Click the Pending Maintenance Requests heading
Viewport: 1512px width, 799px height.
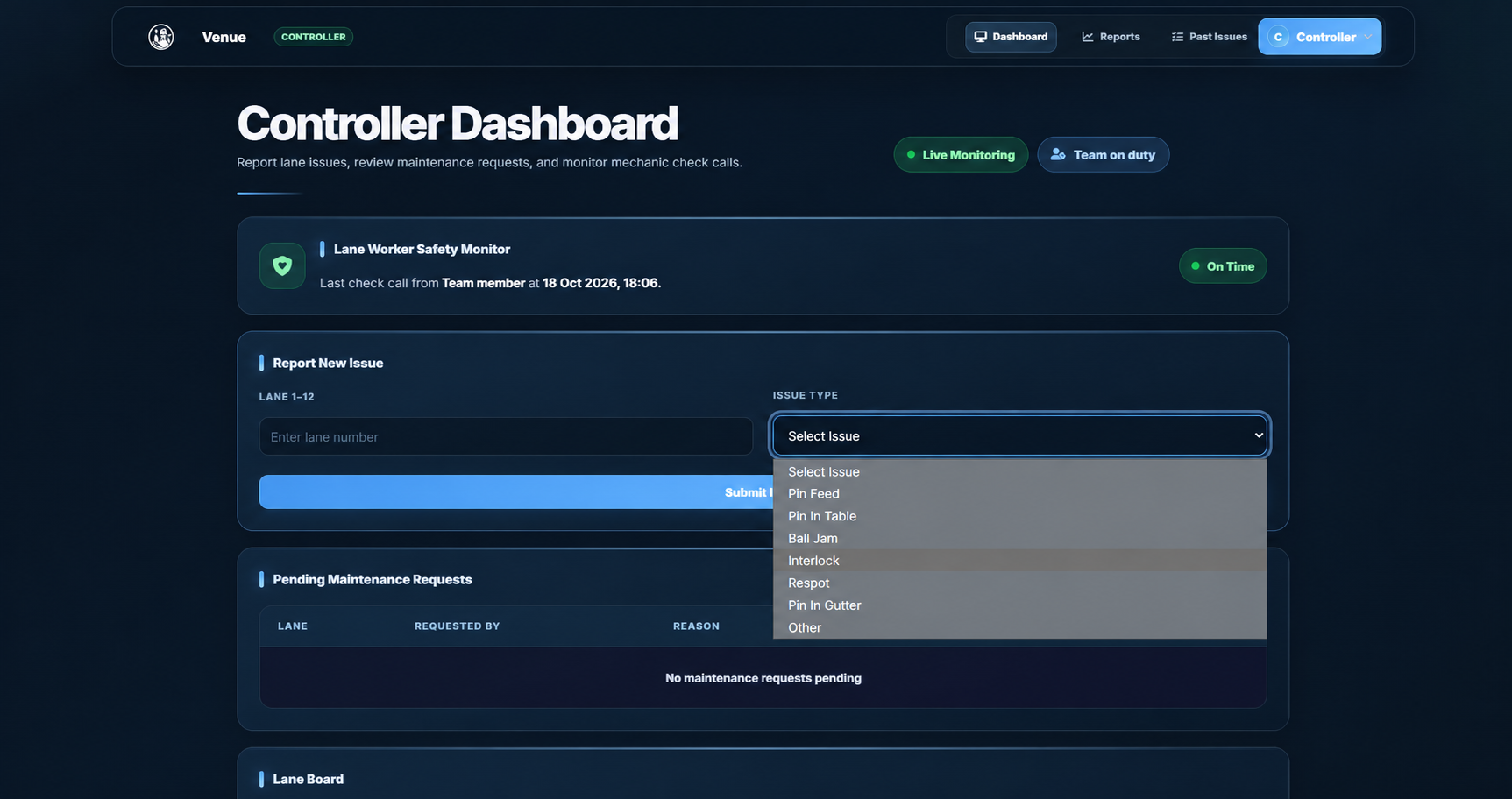(373, 579)
